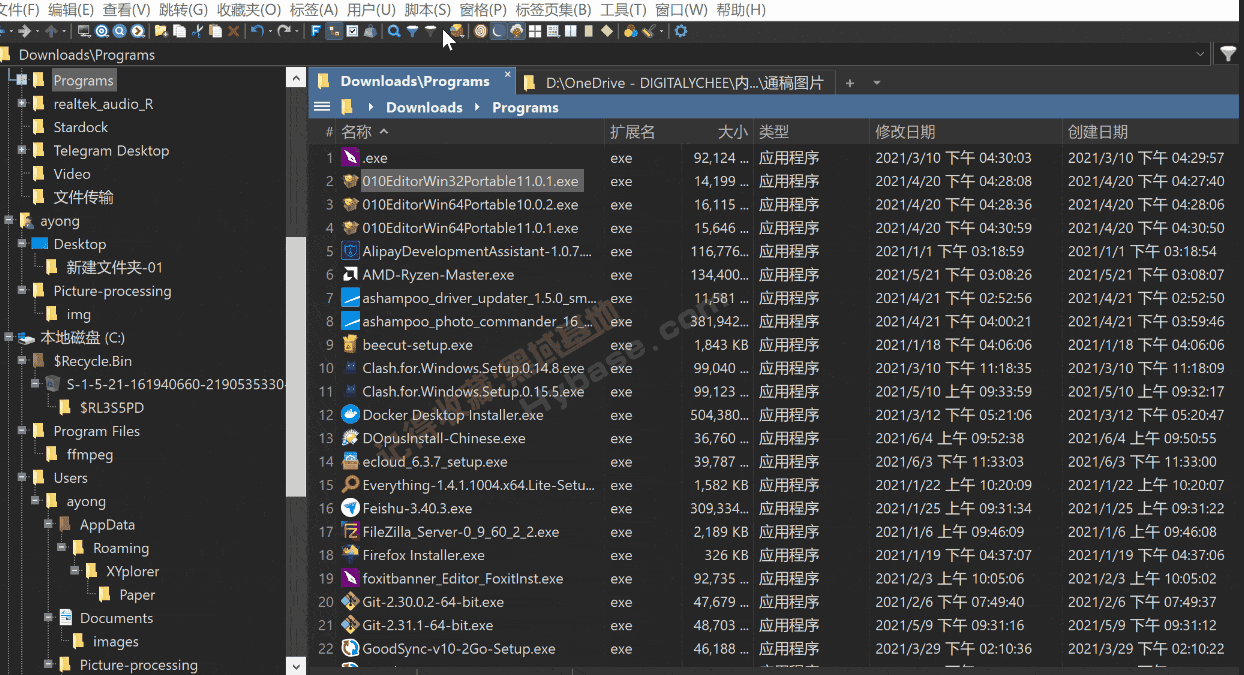Toggle the cloud palette toolbar button
The image size is (1244, 675).
coord(516,31)
